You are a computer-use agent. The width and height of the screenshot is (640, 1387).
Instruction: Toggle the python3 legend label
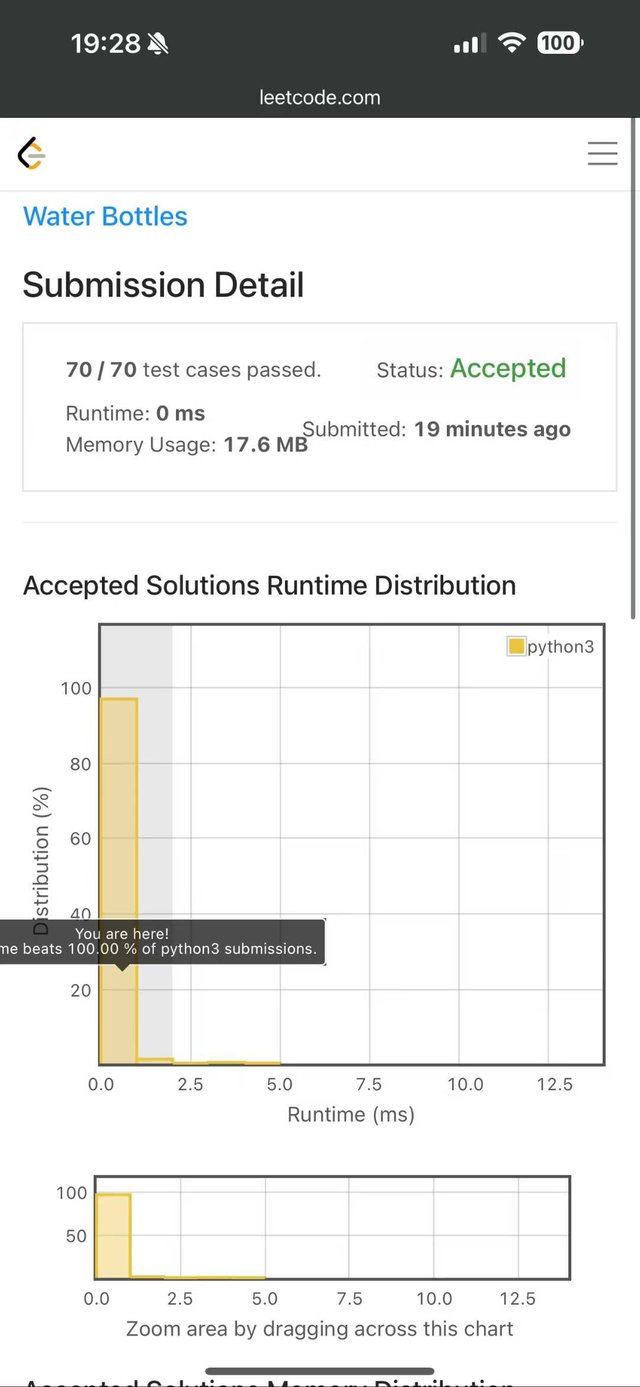coord(560,646)
